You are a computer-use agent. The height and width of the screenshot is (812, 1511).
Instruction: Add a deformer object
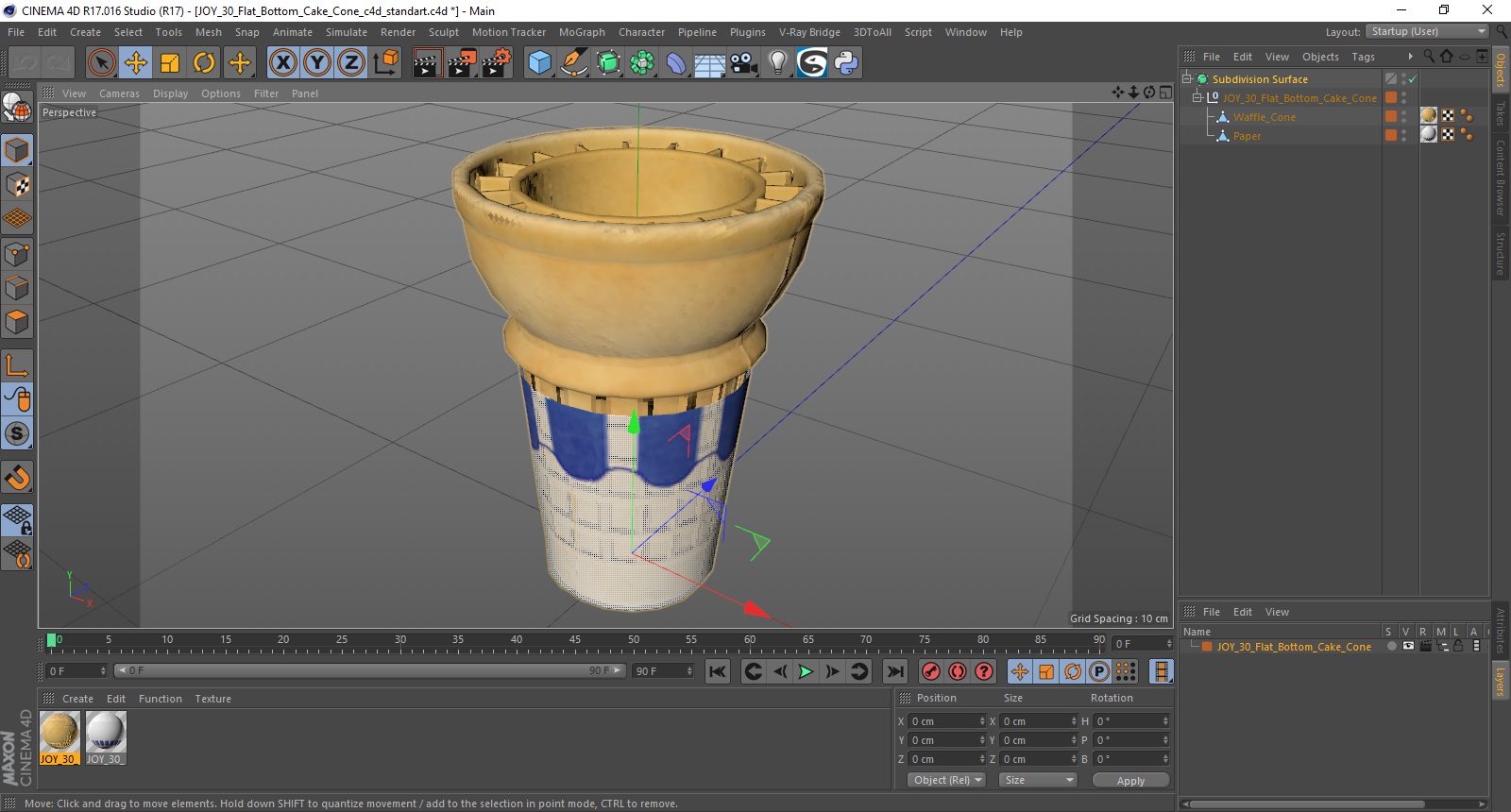(x=676, y=63)
